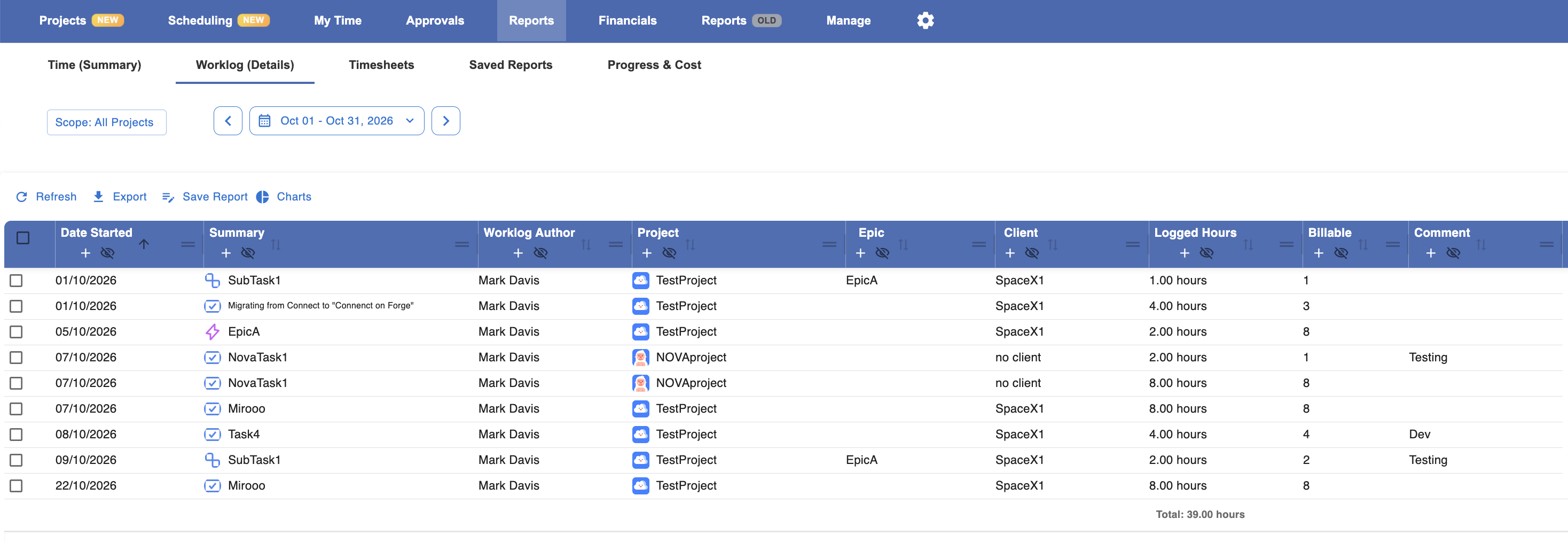Refresh the worklog report

point(46,197)
